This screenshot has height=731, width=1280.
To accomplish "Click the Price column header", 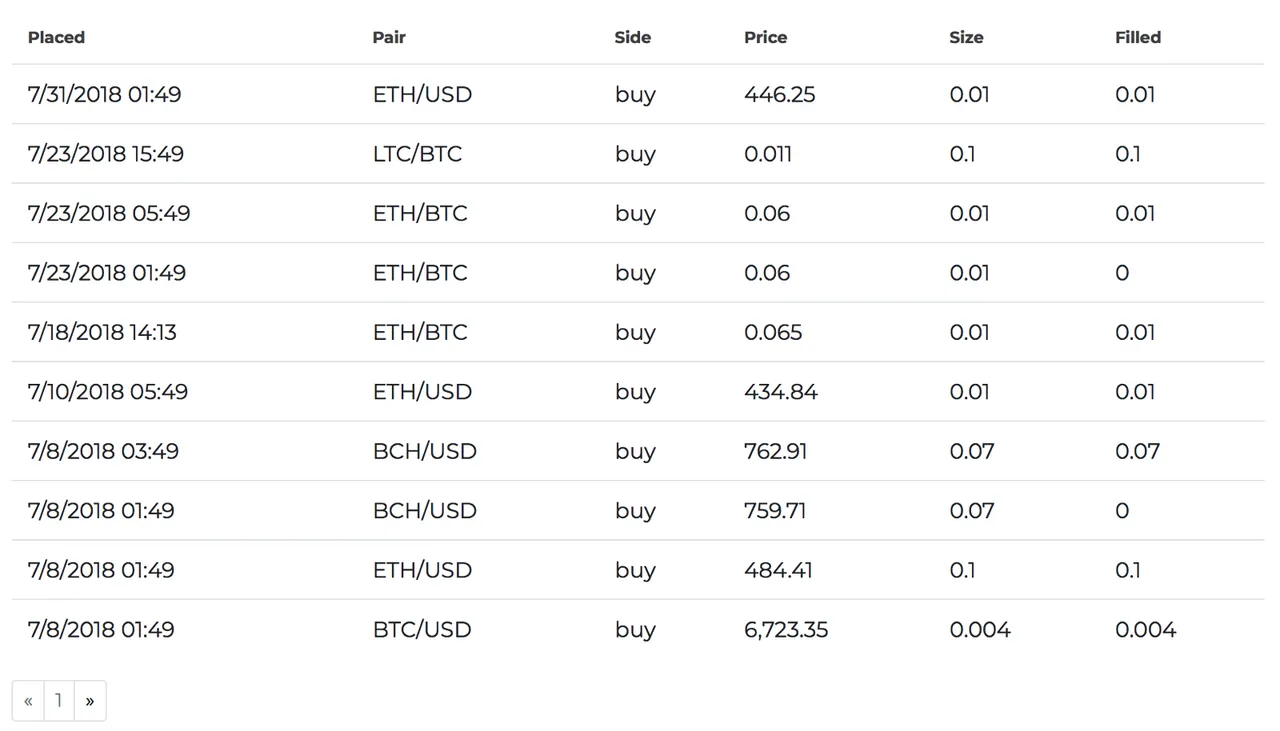I will coord(765,37).
